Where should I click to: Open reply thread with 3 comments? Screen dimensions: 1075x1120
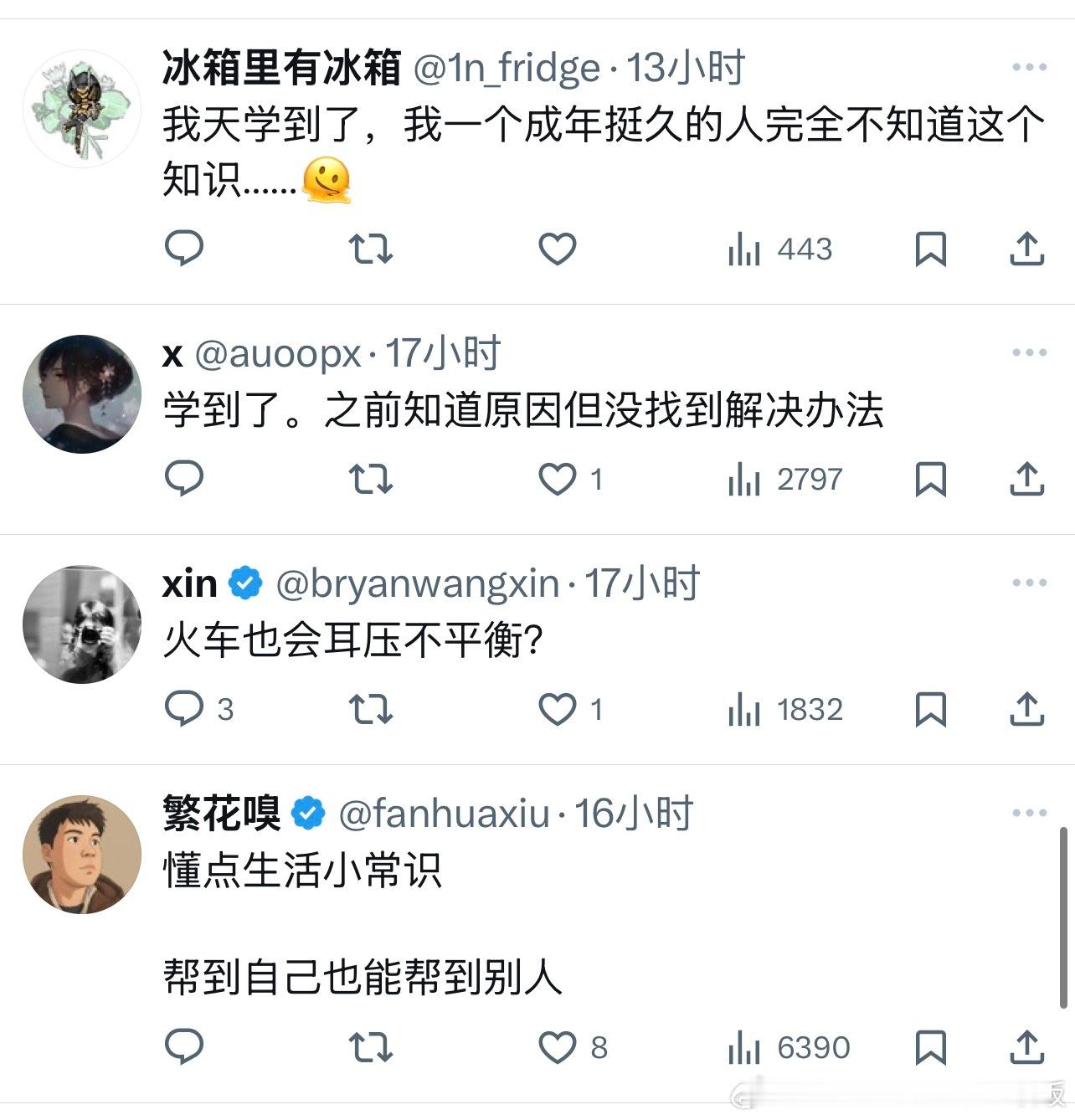pyautogui.click(x=199, y=709)
